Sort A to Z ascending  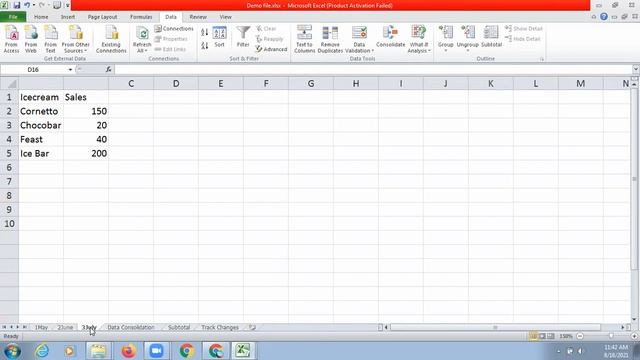[204, 32]
